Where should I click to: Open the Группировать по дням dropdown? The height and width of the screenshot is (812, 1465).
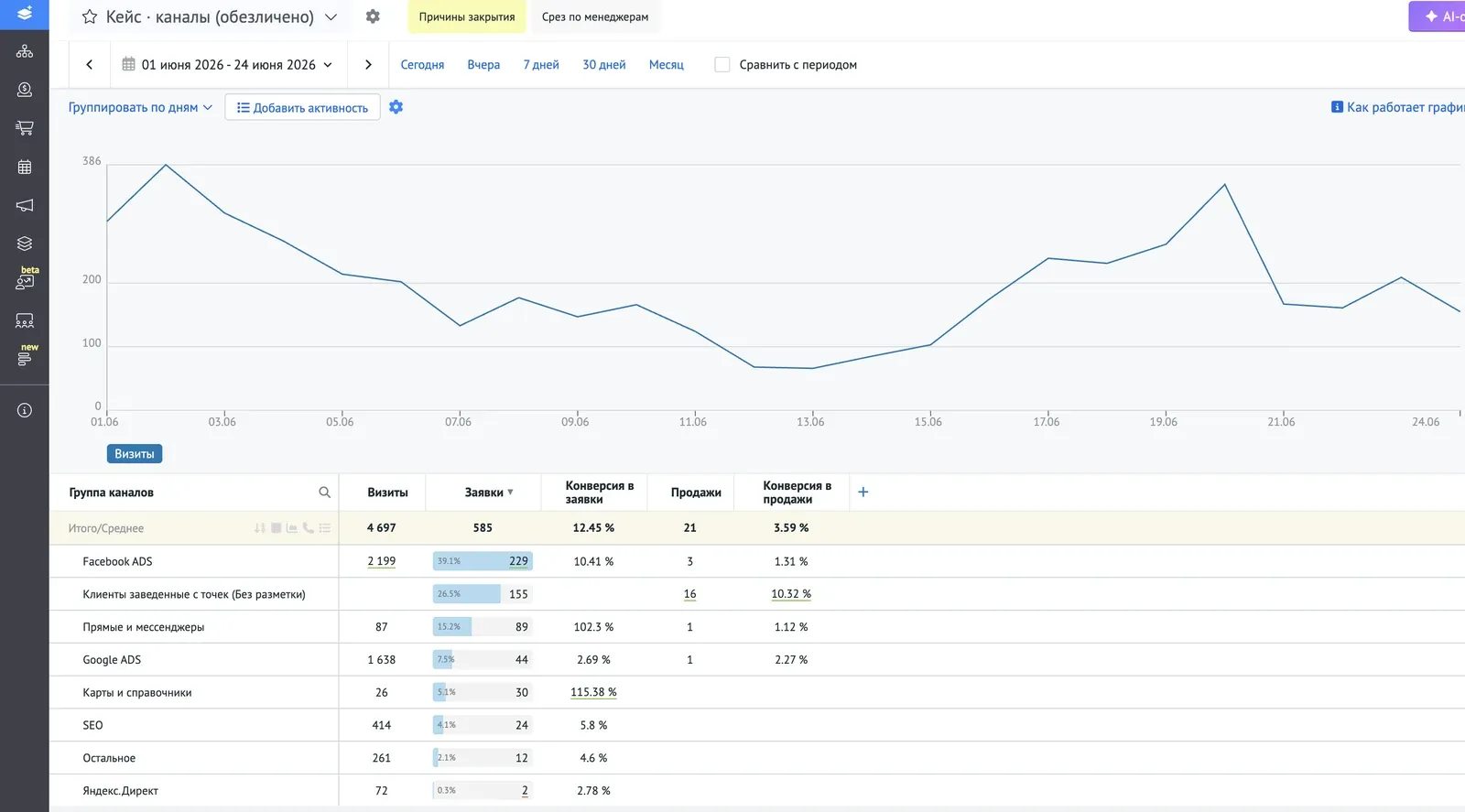tap(140, 107)
